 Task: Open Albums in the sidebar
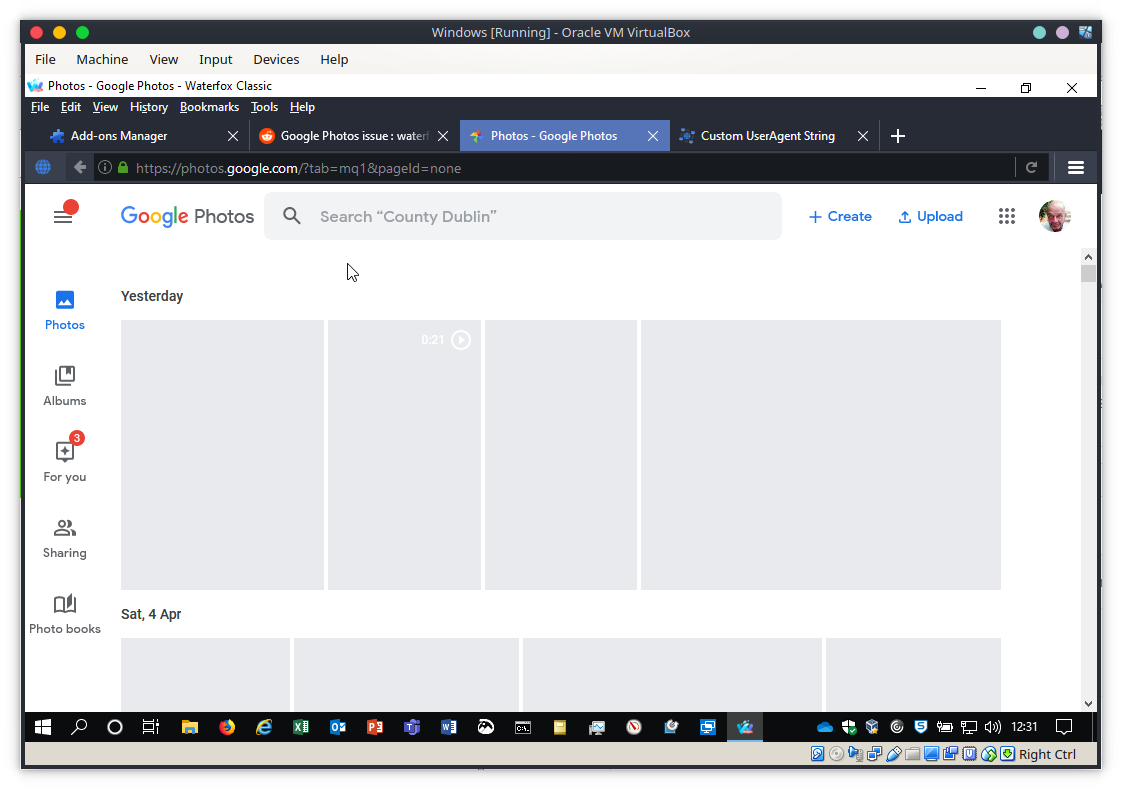coord(64,386)
